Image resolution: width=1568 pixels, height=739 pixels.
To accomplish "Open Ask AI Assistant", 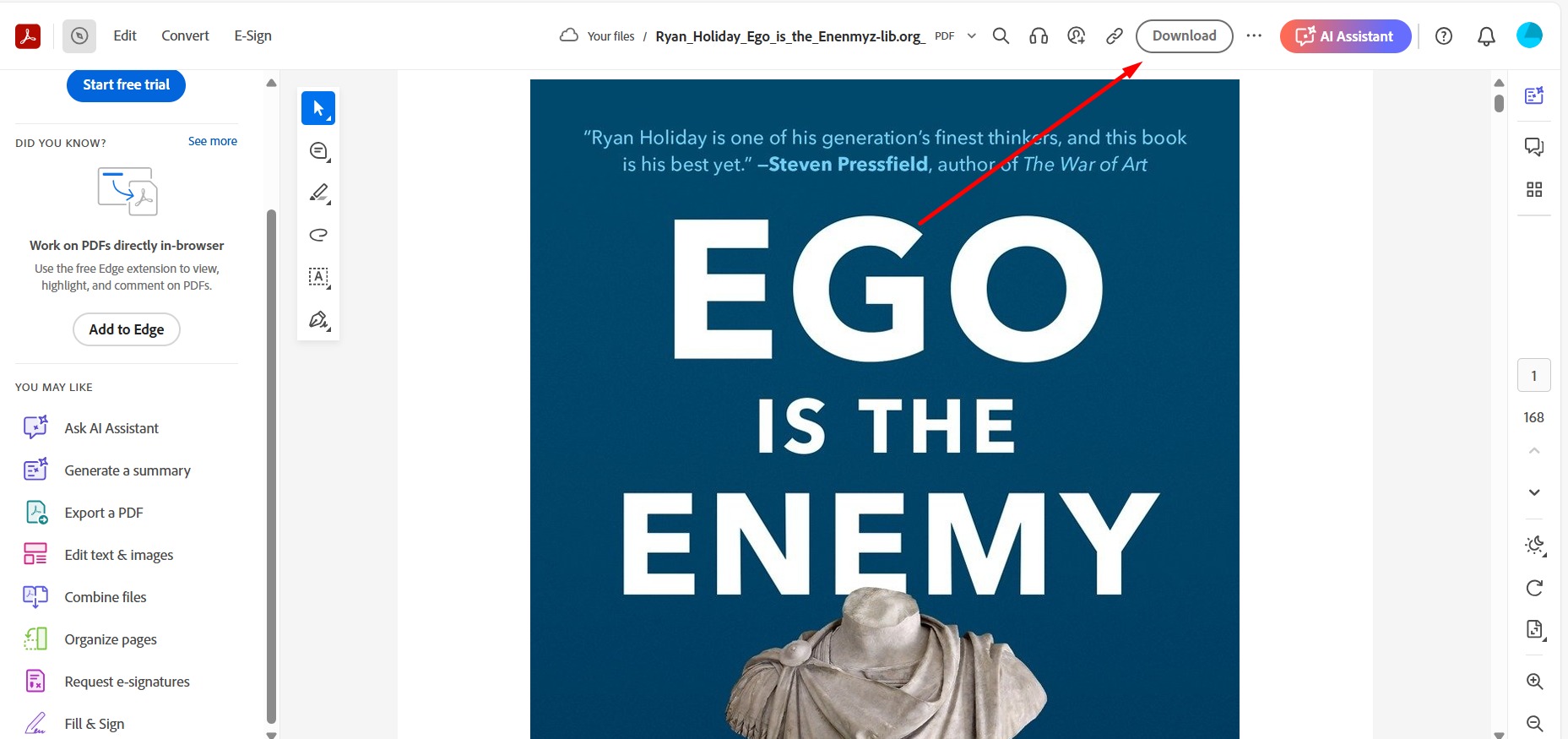I will pos(111,428).
